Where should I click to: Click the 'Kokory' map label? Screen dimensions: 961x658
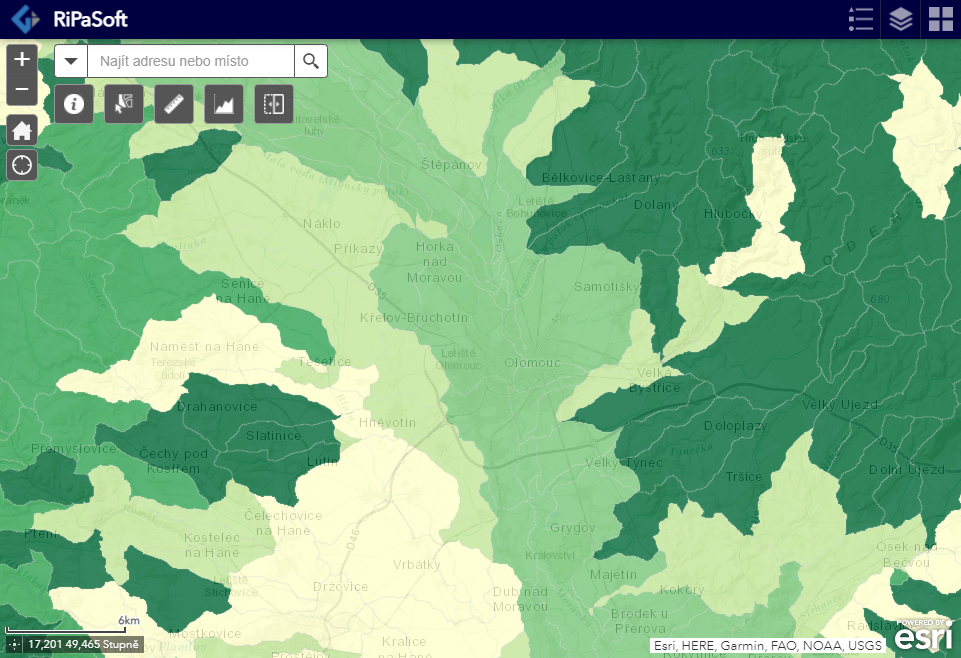point(682,590)
